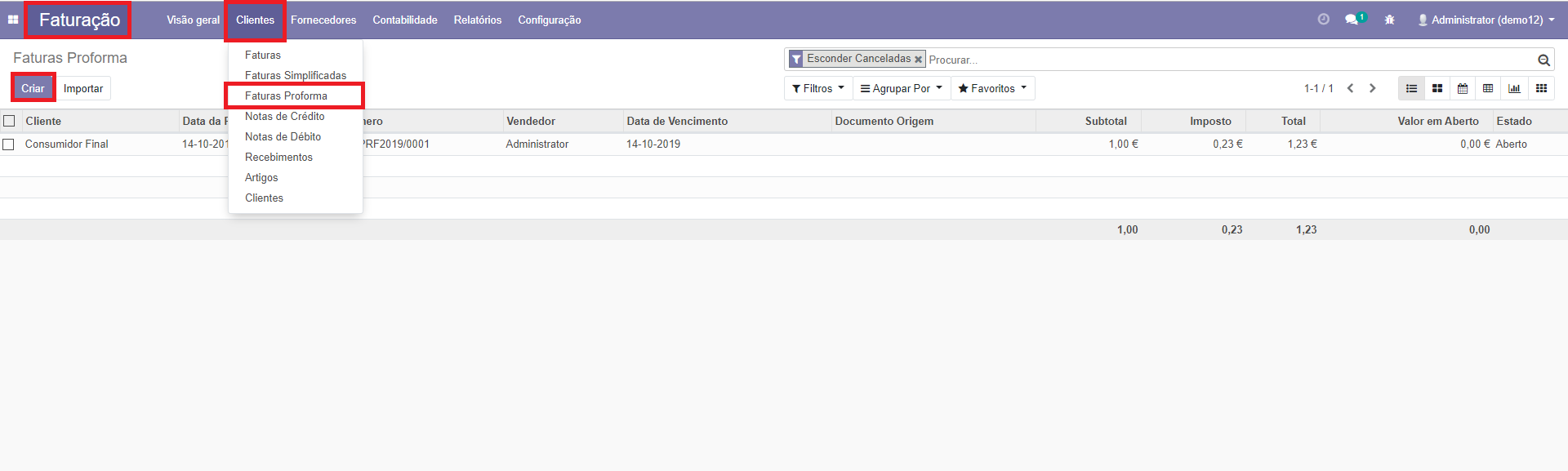Tick the Consumidor Final row checkbox
This screenshot has height=471, width=1568.
pyautogui.click(x=9, y=144)
